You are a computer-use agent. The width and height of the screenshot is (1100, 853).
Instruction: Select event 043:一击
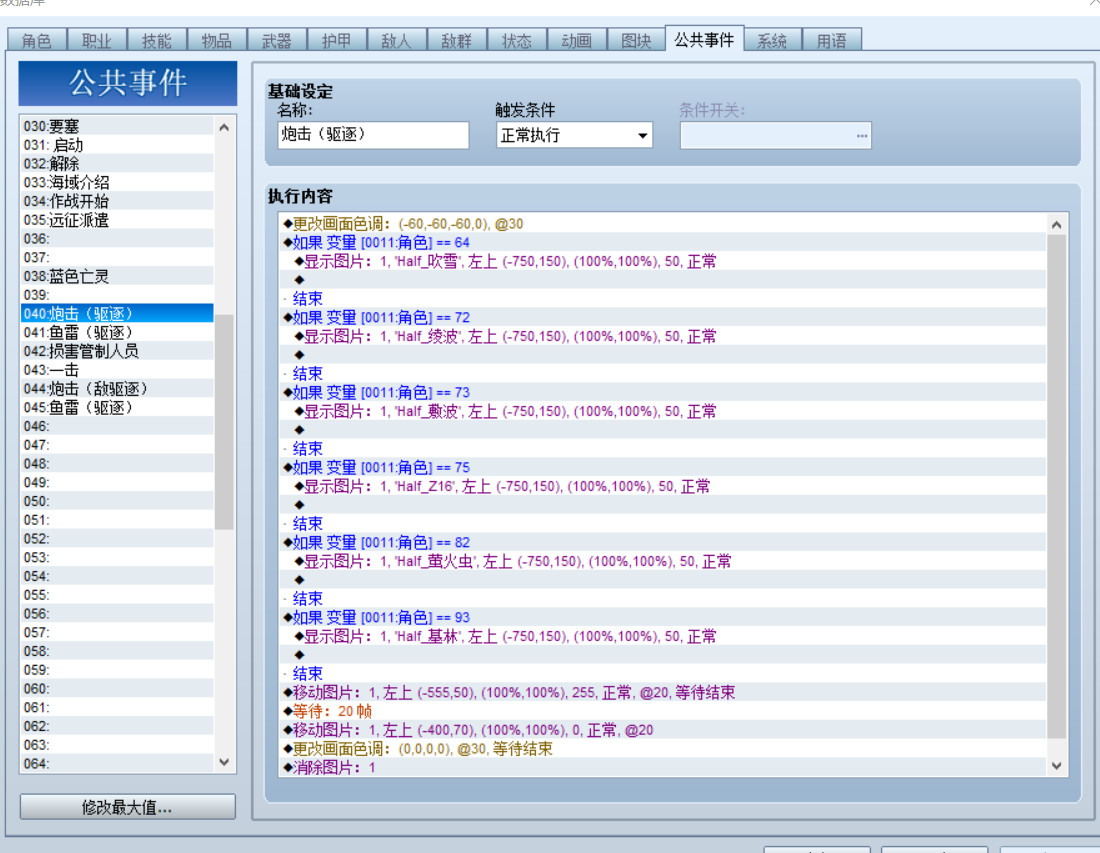(x=117, y=370)
